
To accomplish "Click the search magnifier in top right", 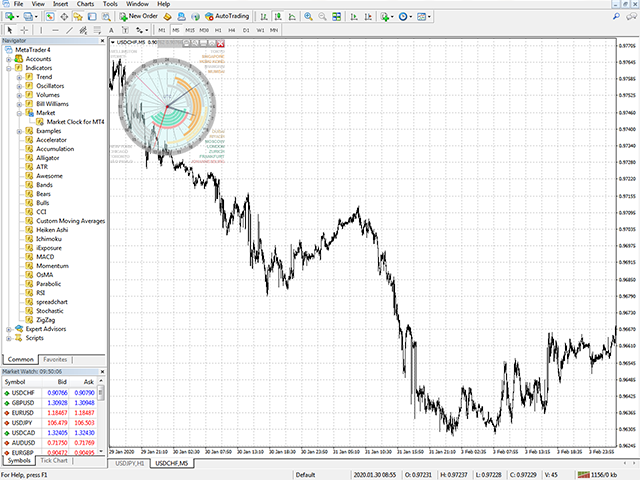I will point(616,16).
